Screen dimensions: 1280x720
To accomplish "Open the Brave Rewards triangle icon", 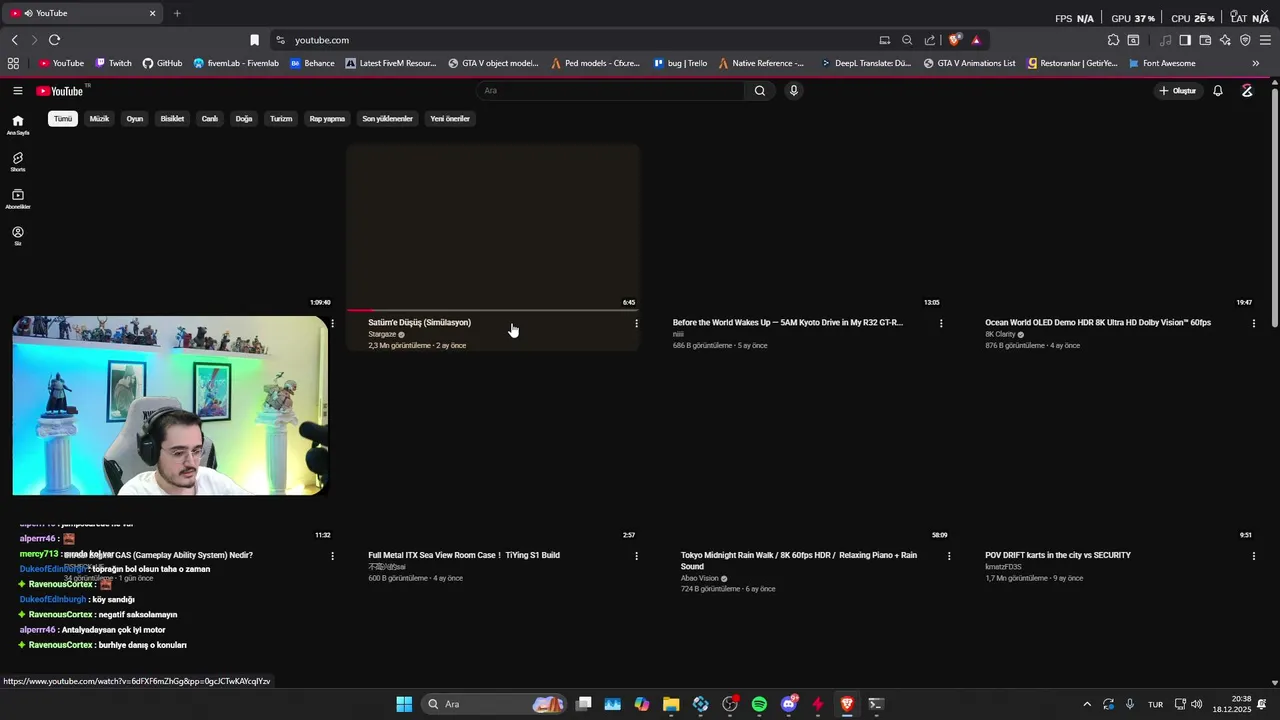I will [x=976, y=40].
